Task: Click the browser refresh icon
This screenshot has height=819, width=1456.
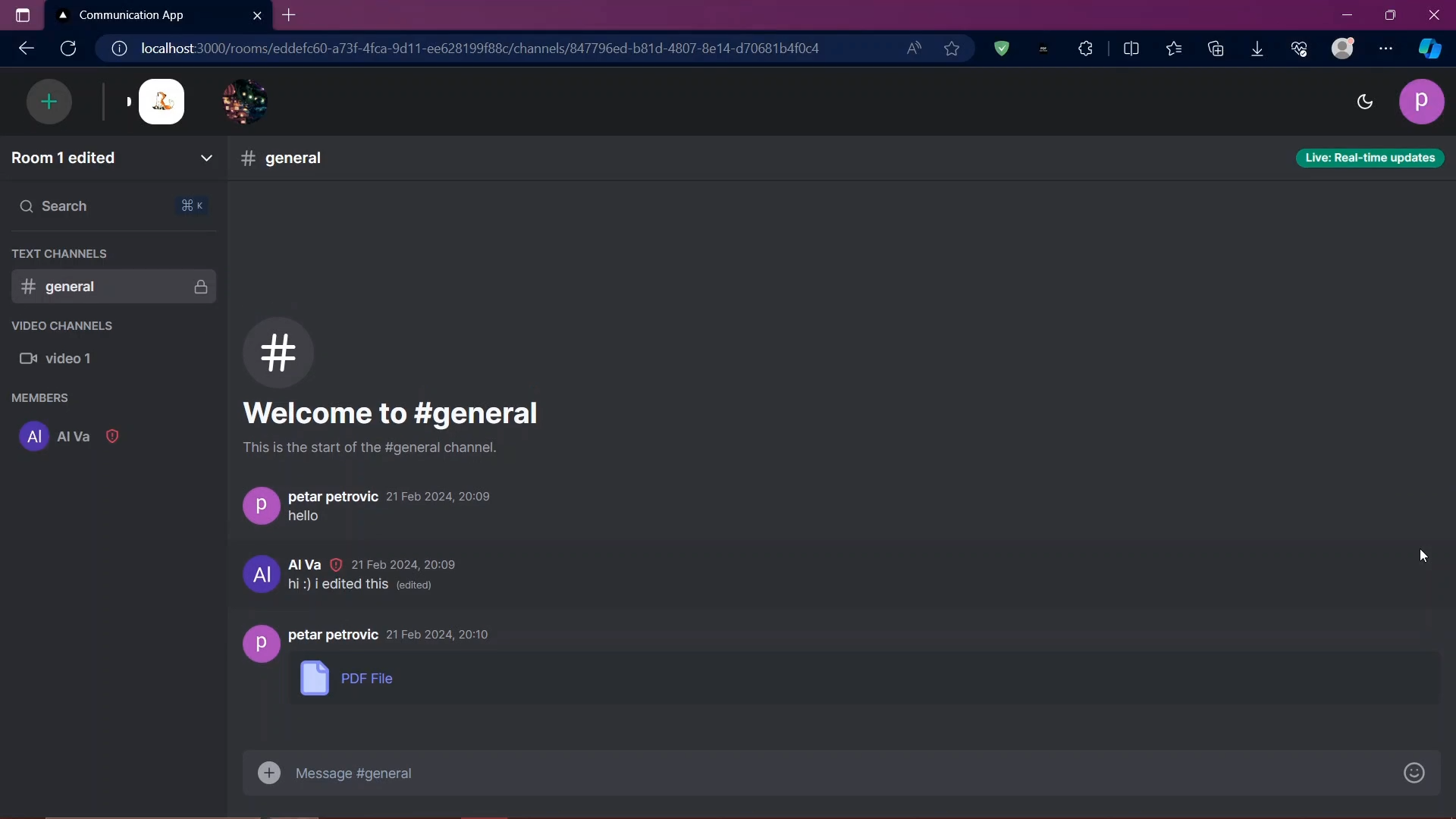Action: click(68, 49)
